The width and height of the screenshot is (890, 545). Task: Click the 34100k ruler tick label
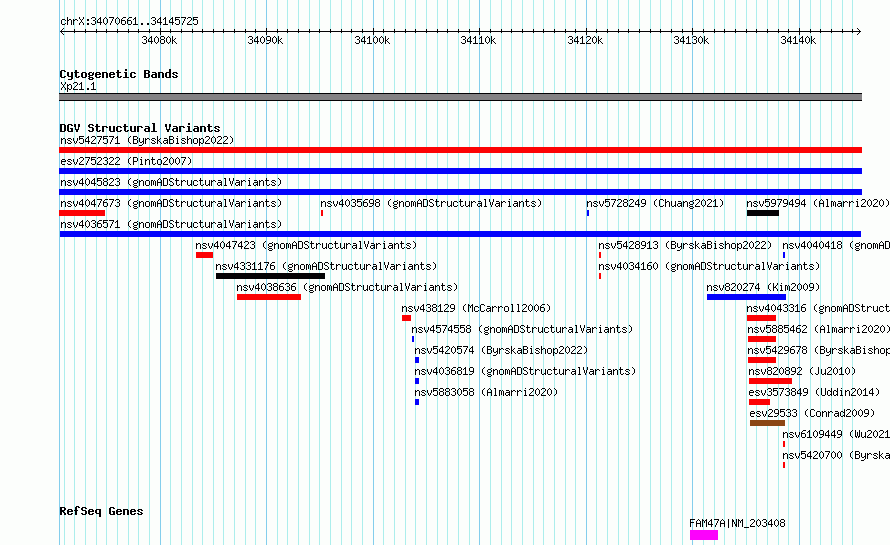pos(372,40)
